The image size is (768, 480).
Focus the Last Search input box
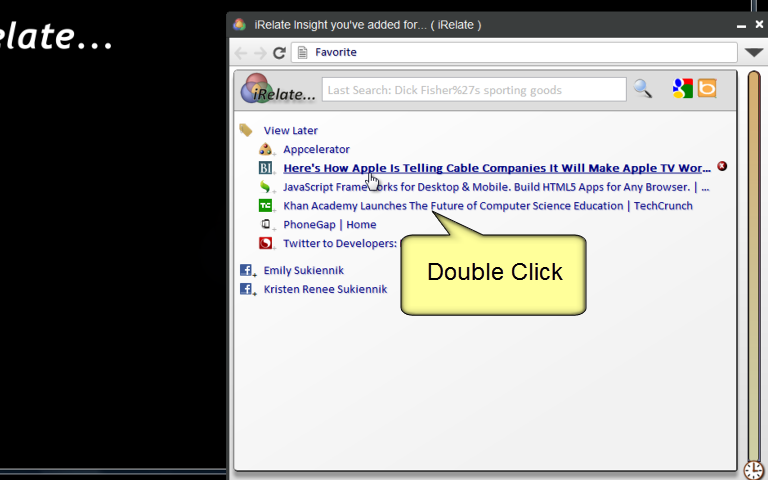474,90
